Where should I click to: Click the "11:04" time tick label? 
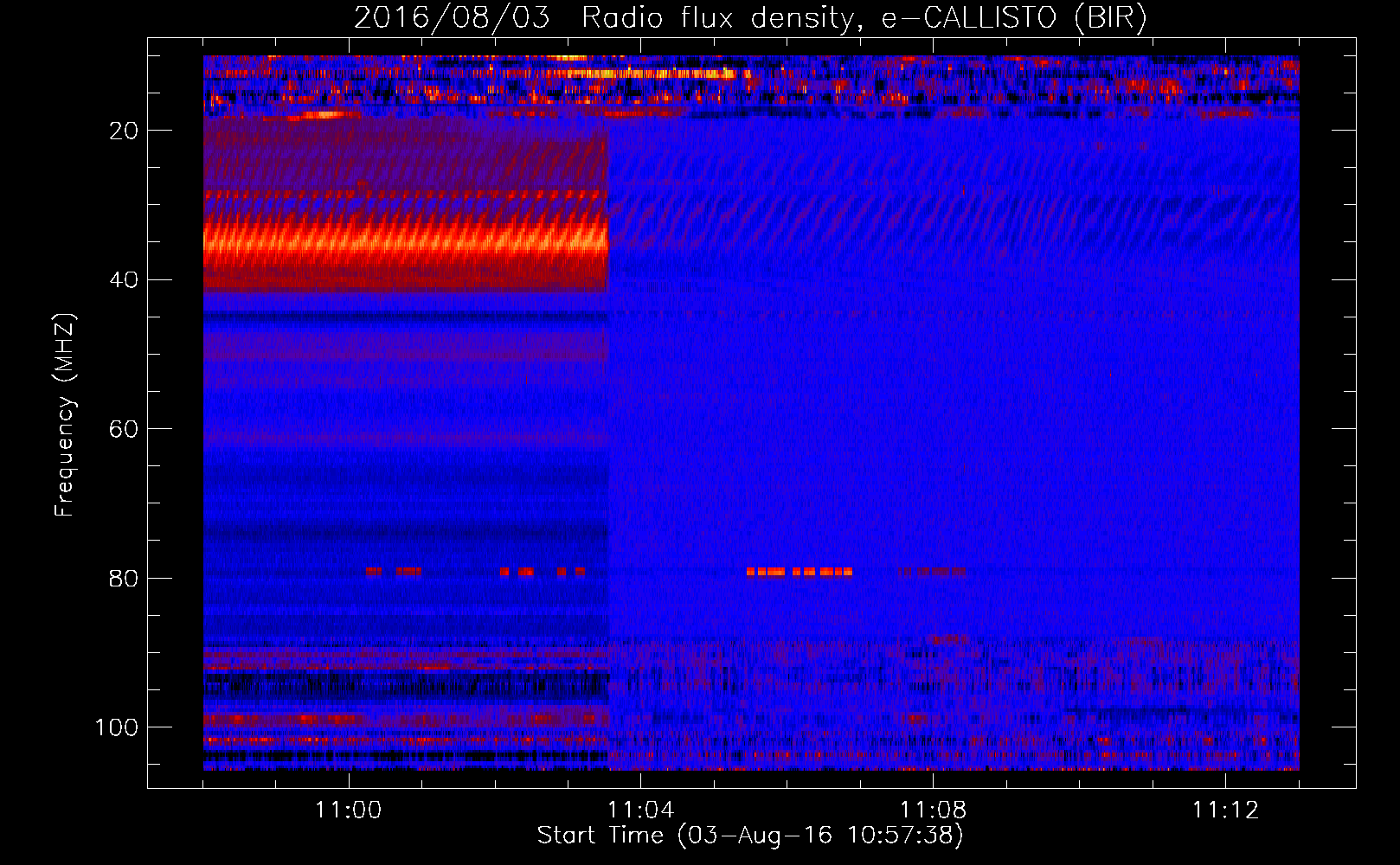point(640,811)
